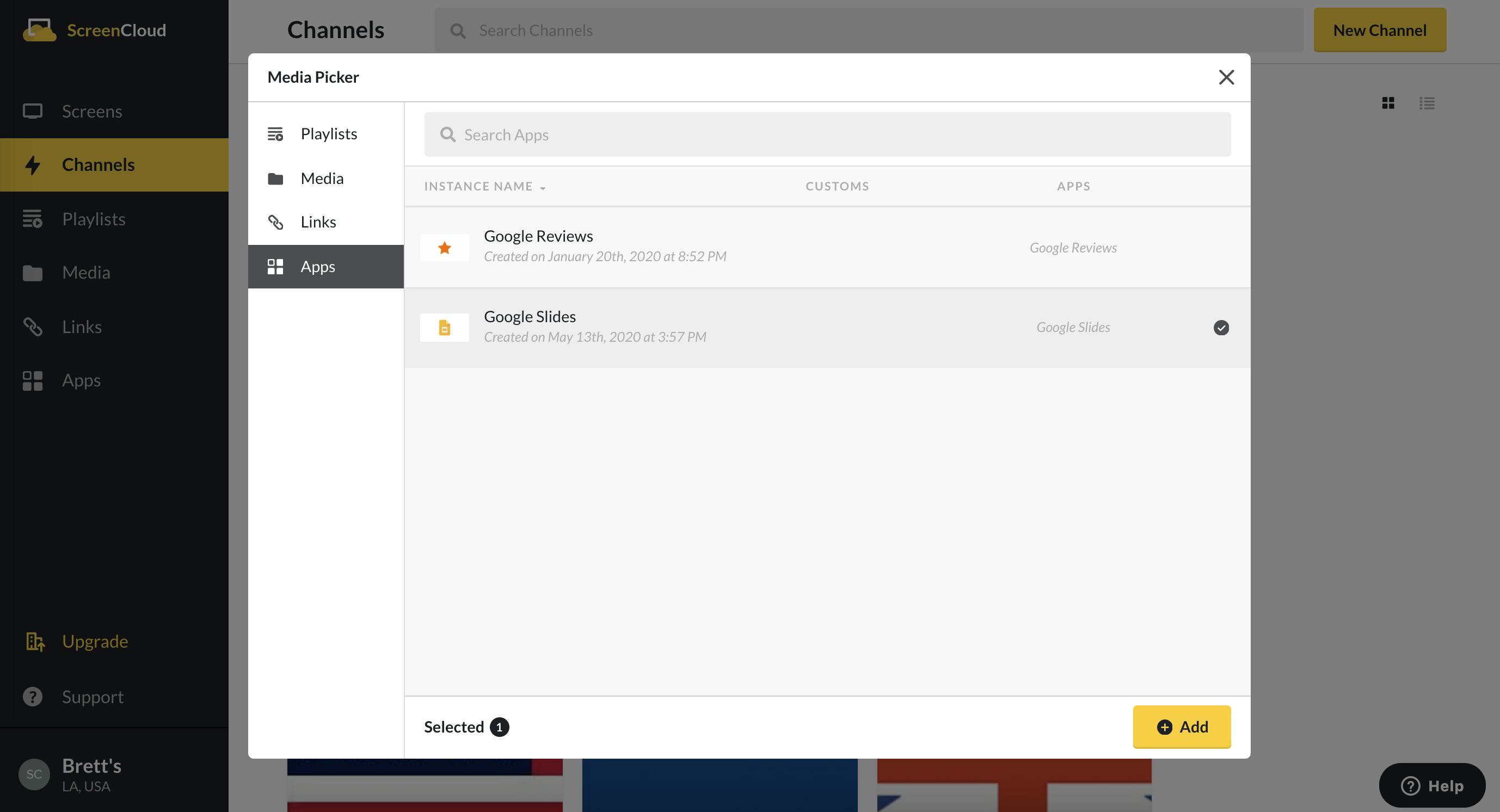Open Links in the dark sidebar

point(114,327)
